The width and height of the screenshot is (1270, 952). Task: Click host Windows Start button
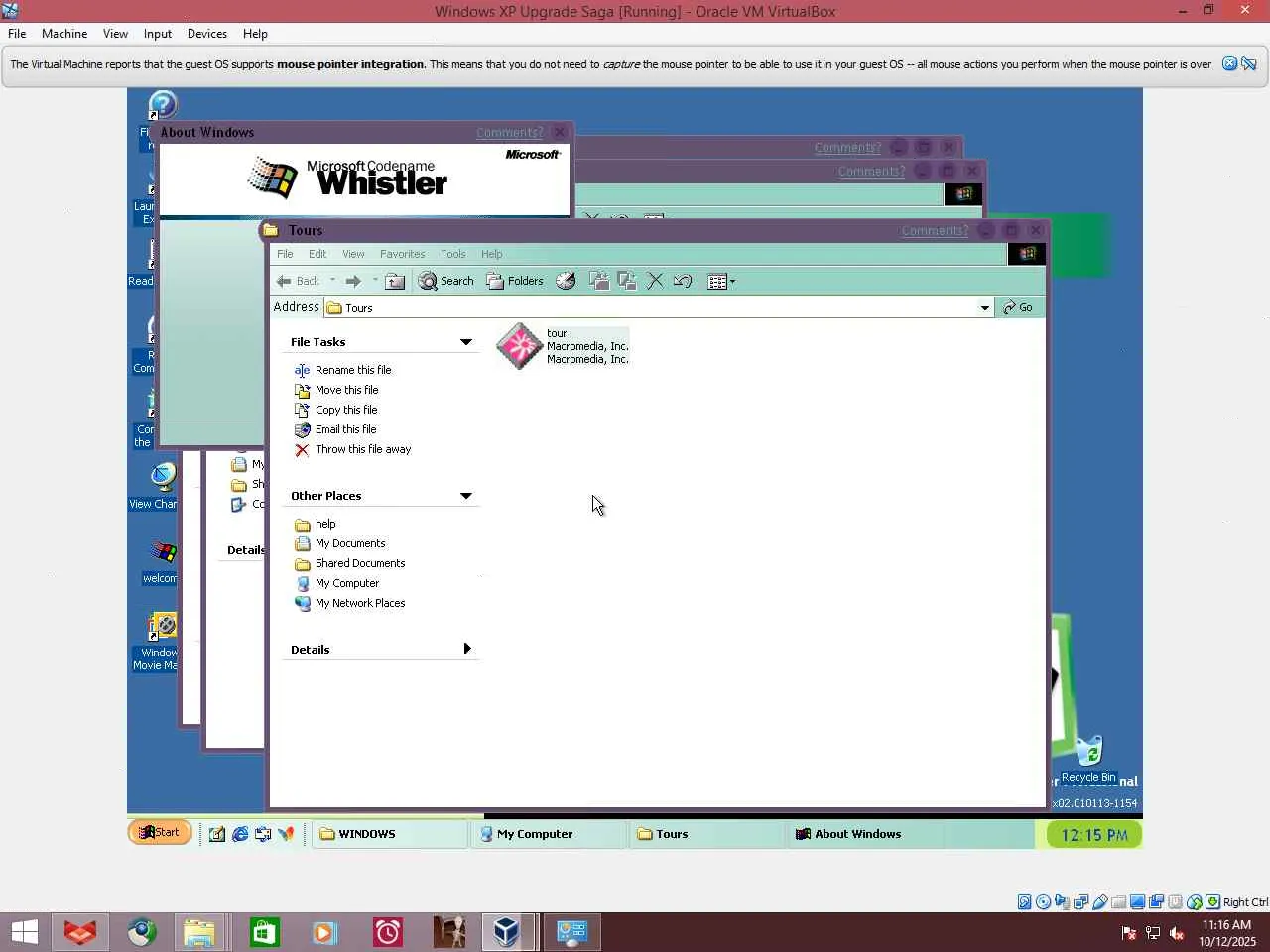pos(25,932)
